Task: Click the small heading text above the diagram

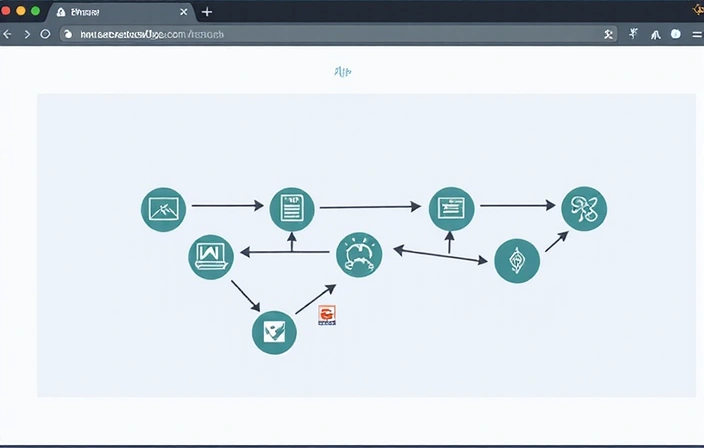Action: 342,72
